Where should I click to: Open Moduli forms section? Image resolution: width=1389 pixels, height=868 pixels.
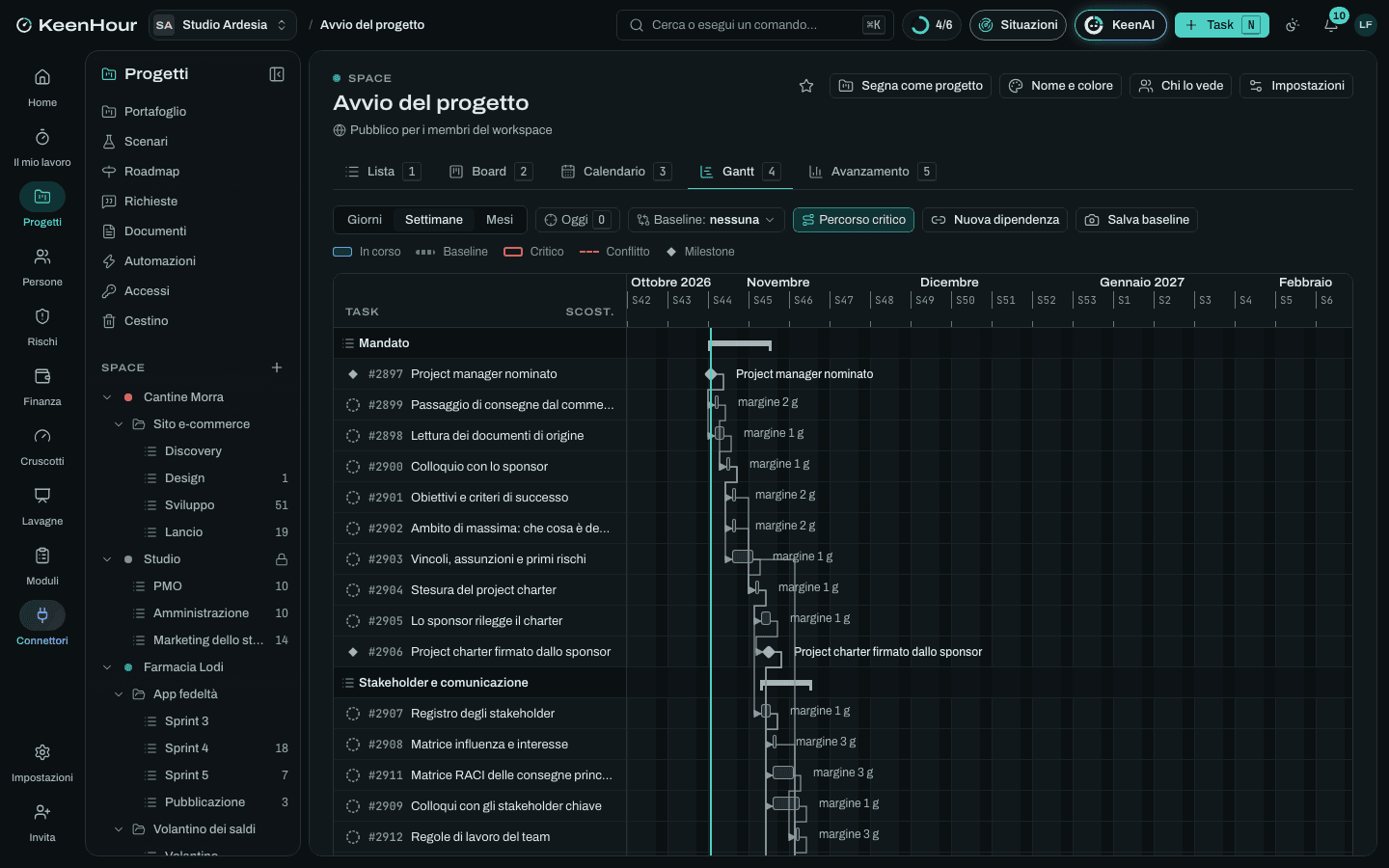(42, 565)
